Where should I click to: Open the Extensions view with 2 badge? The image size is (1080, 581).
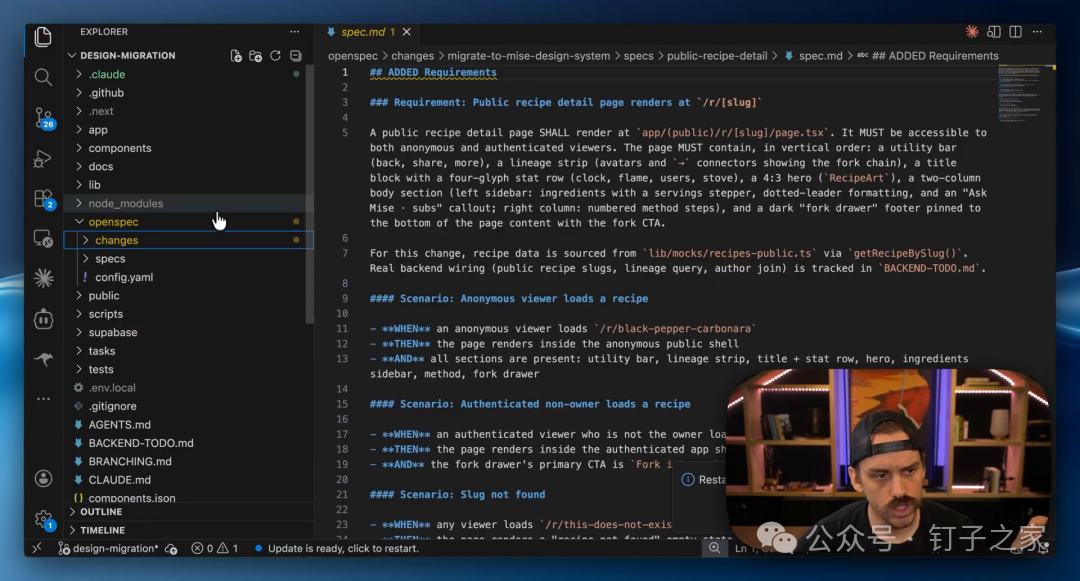click(43, 199)
